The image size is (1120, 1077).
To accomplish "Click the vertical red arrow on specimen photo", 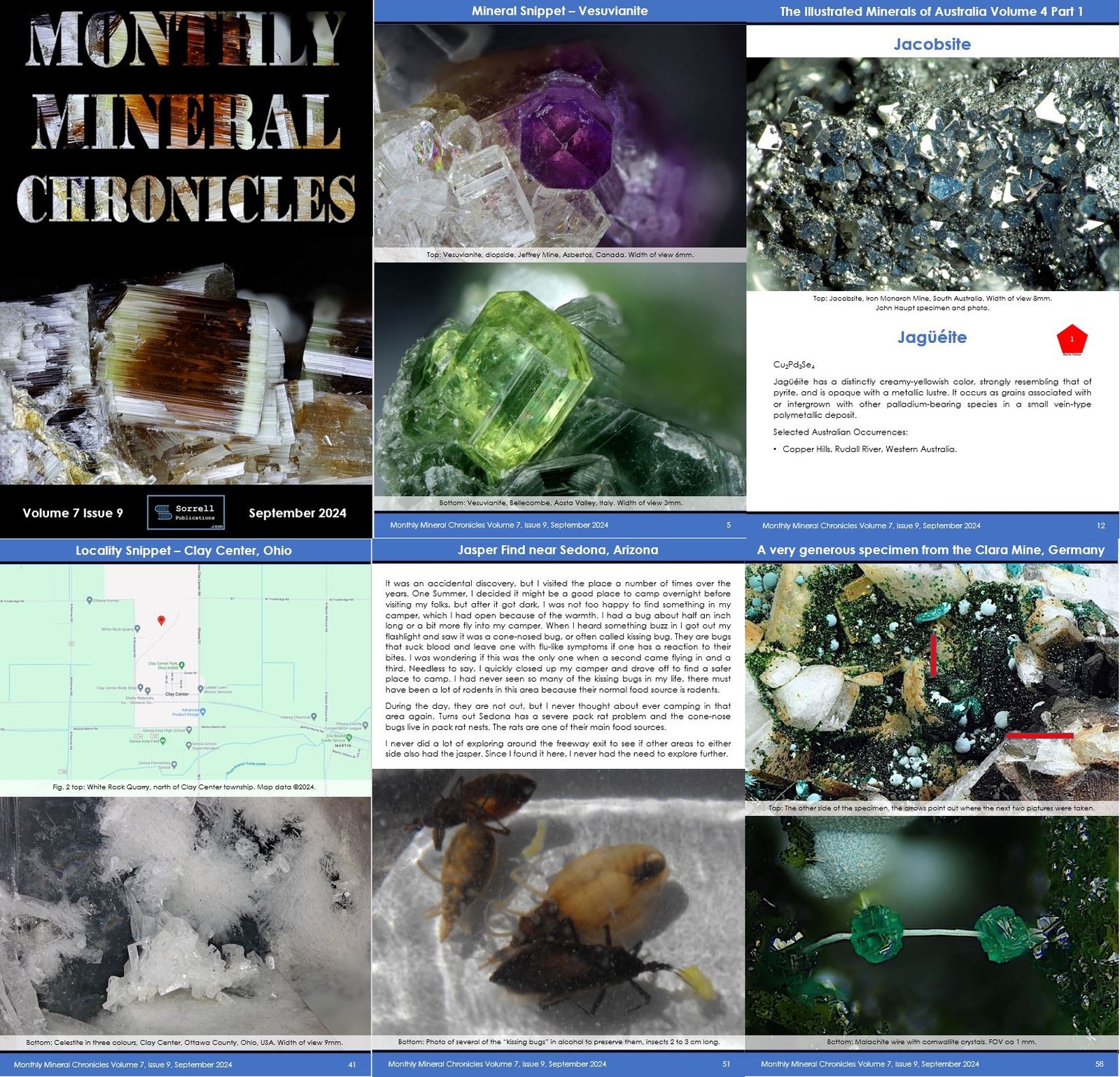I will [933, 655].
